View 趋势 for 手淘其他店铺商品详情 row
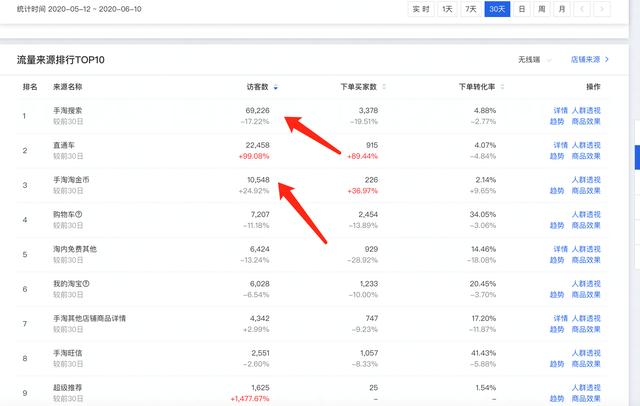Viewport: 640px width, 406px height. pos(557,330)
